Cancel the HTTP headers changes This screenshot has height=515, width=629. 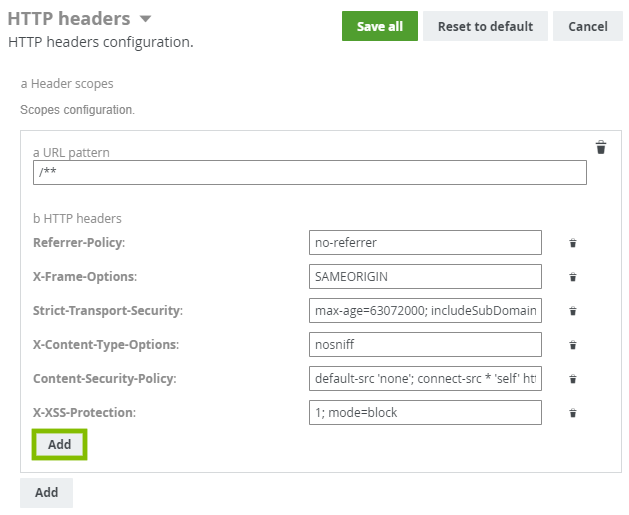(x=587, y=26)
